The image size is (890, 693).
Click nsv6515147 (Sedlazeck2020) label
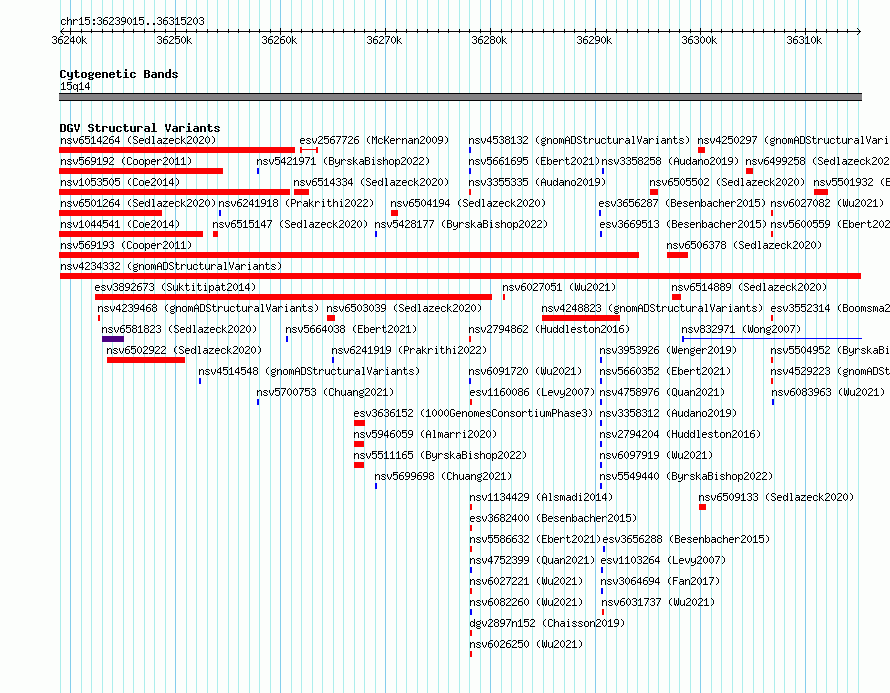click(290, 224)
